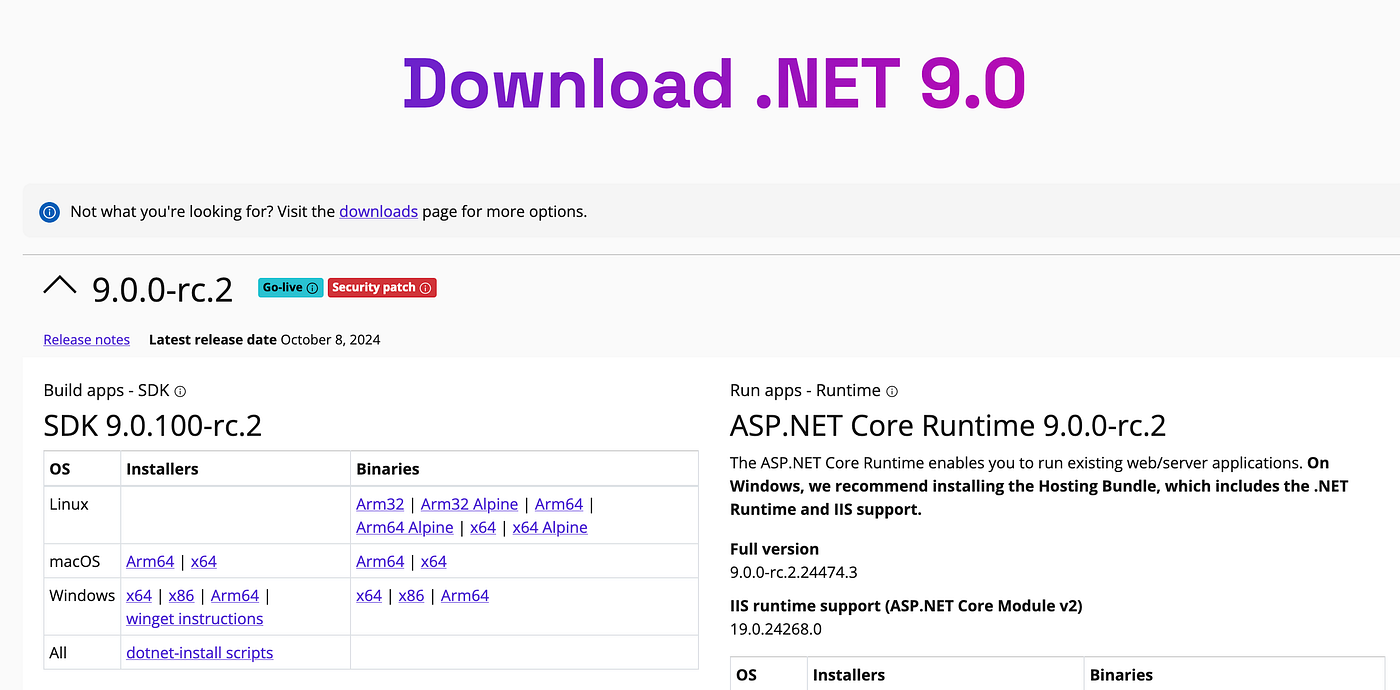Click the Go-live badge
Viewport: 1400px width, 690px height.
[290, 288]
